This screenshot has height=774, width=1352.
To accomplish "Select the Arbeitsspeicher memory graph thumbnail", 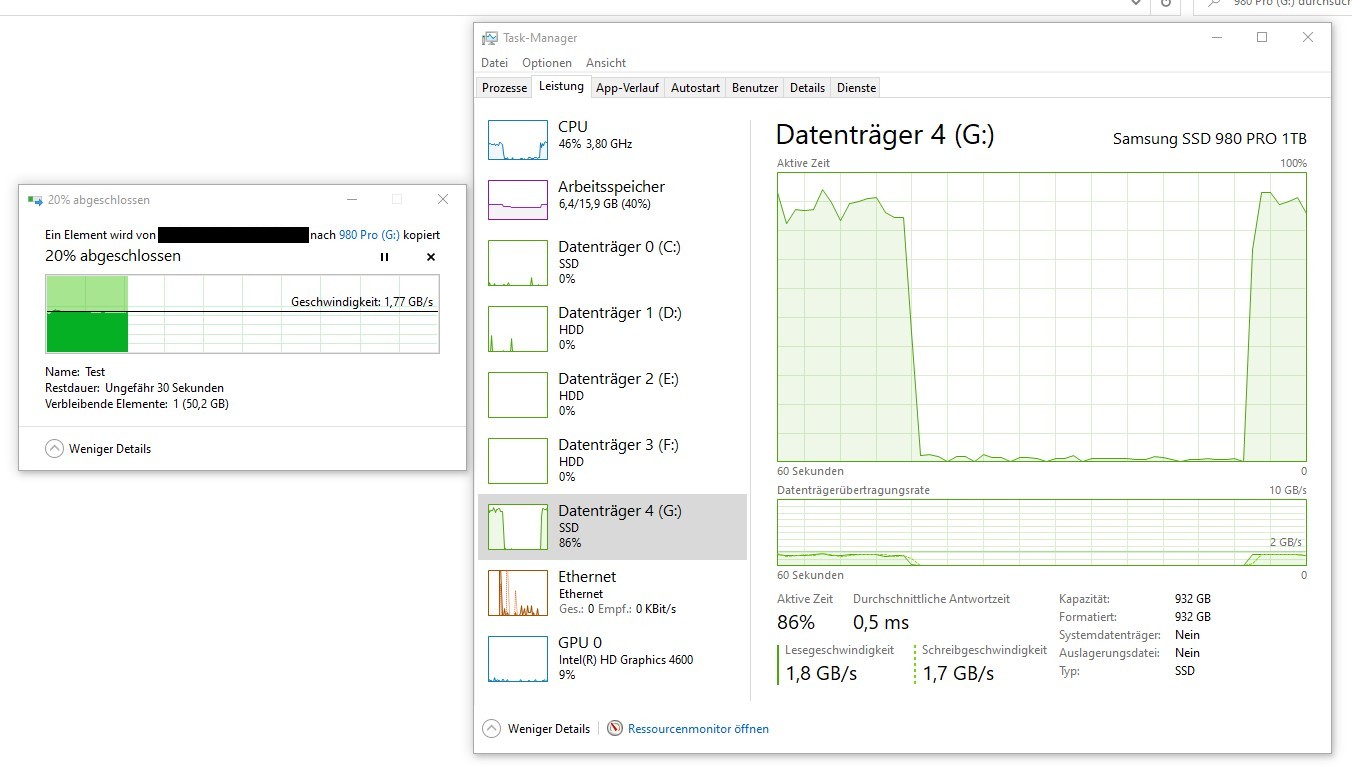I will point(517,200).
